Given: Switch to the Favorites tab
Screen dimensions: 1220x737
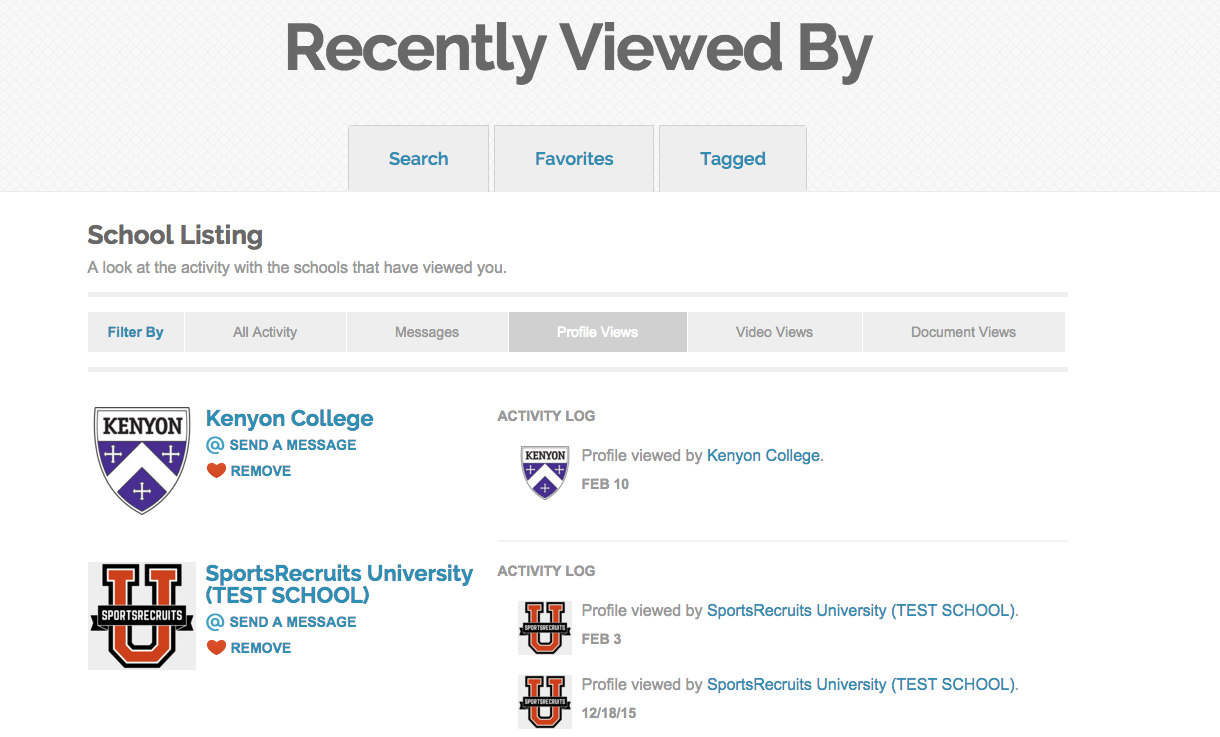Looking at the screenshot, I should (574, 158).
